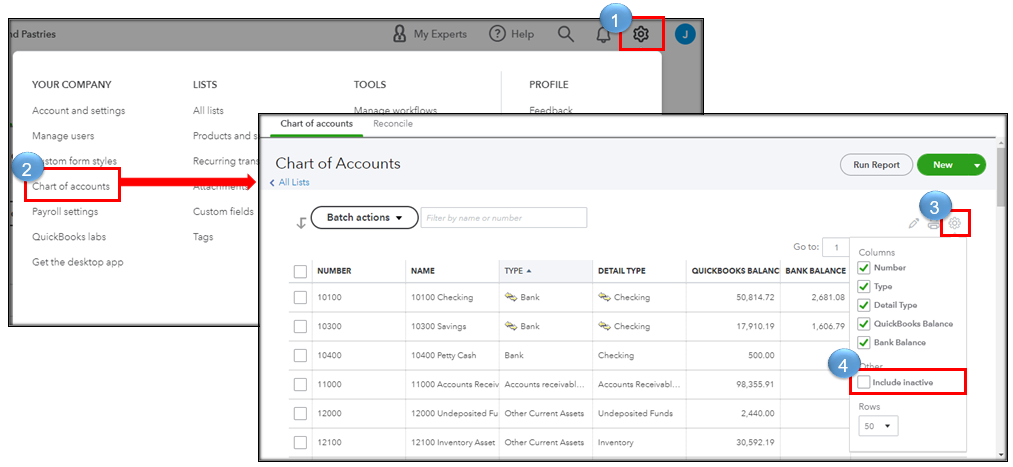Click the sort arrow icon beside Batch actions
Viewport: 1013px width, 467px height.
click(301, 223)
